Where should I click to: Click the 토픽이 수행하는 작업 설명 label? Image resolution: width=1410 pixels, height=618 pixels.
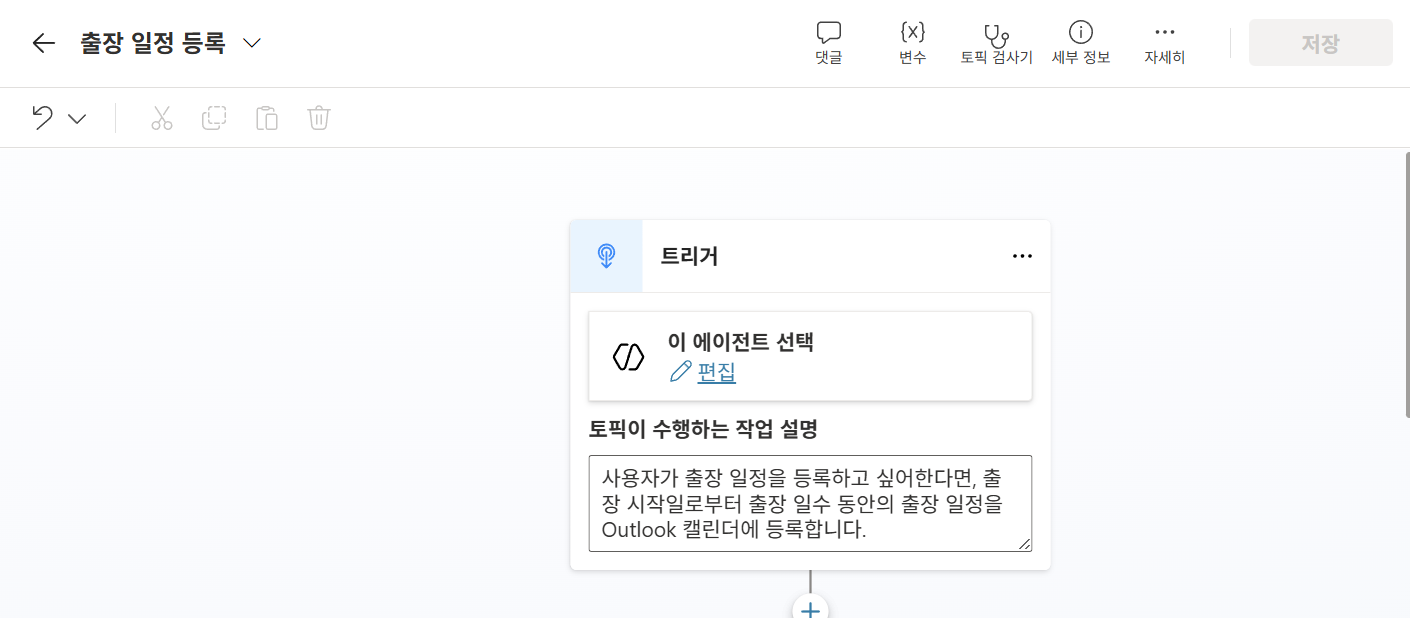pos(703,429)
